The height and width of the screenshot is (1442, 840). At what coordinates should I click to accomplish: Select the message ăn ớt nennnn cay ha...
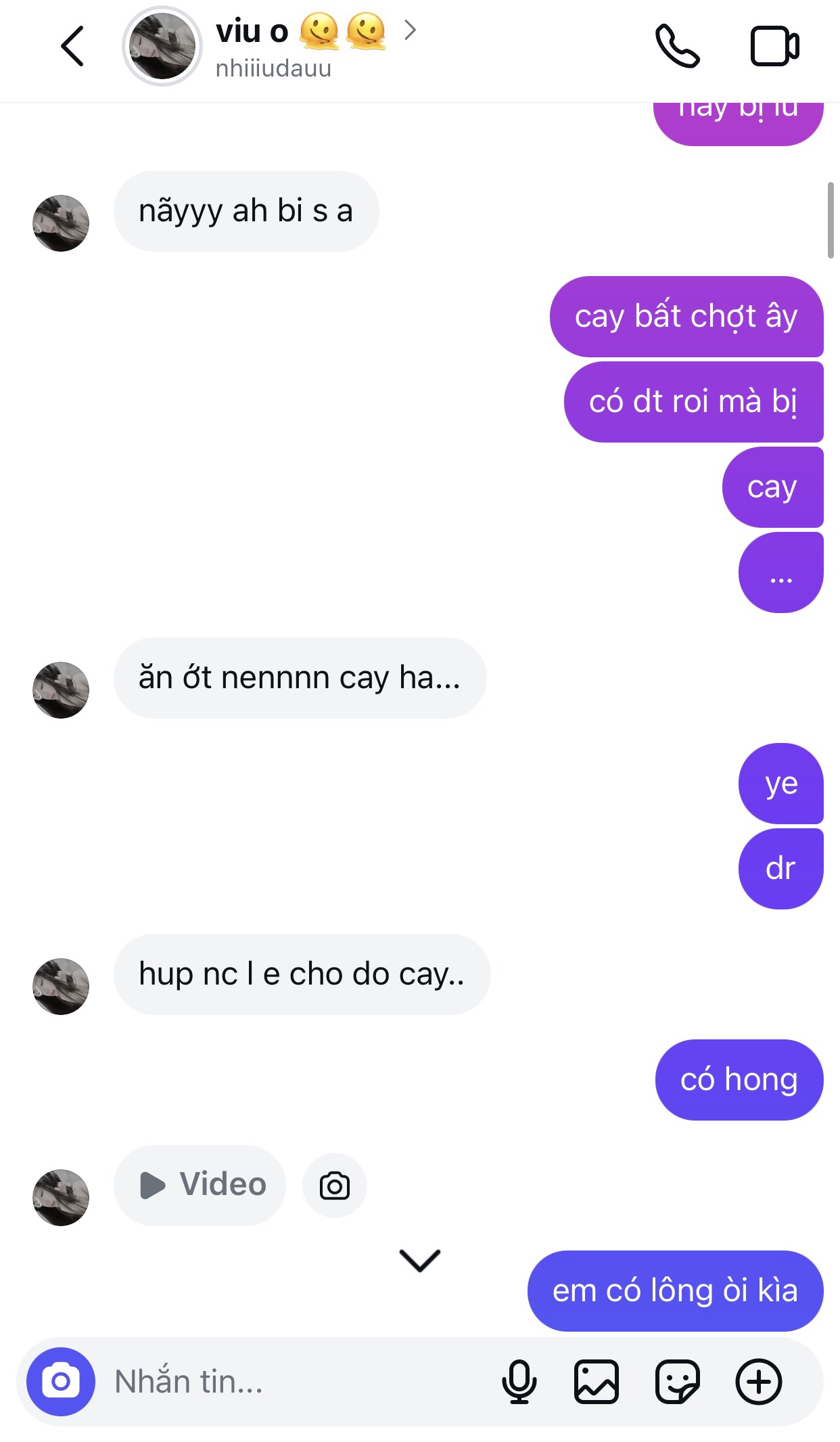300,677
